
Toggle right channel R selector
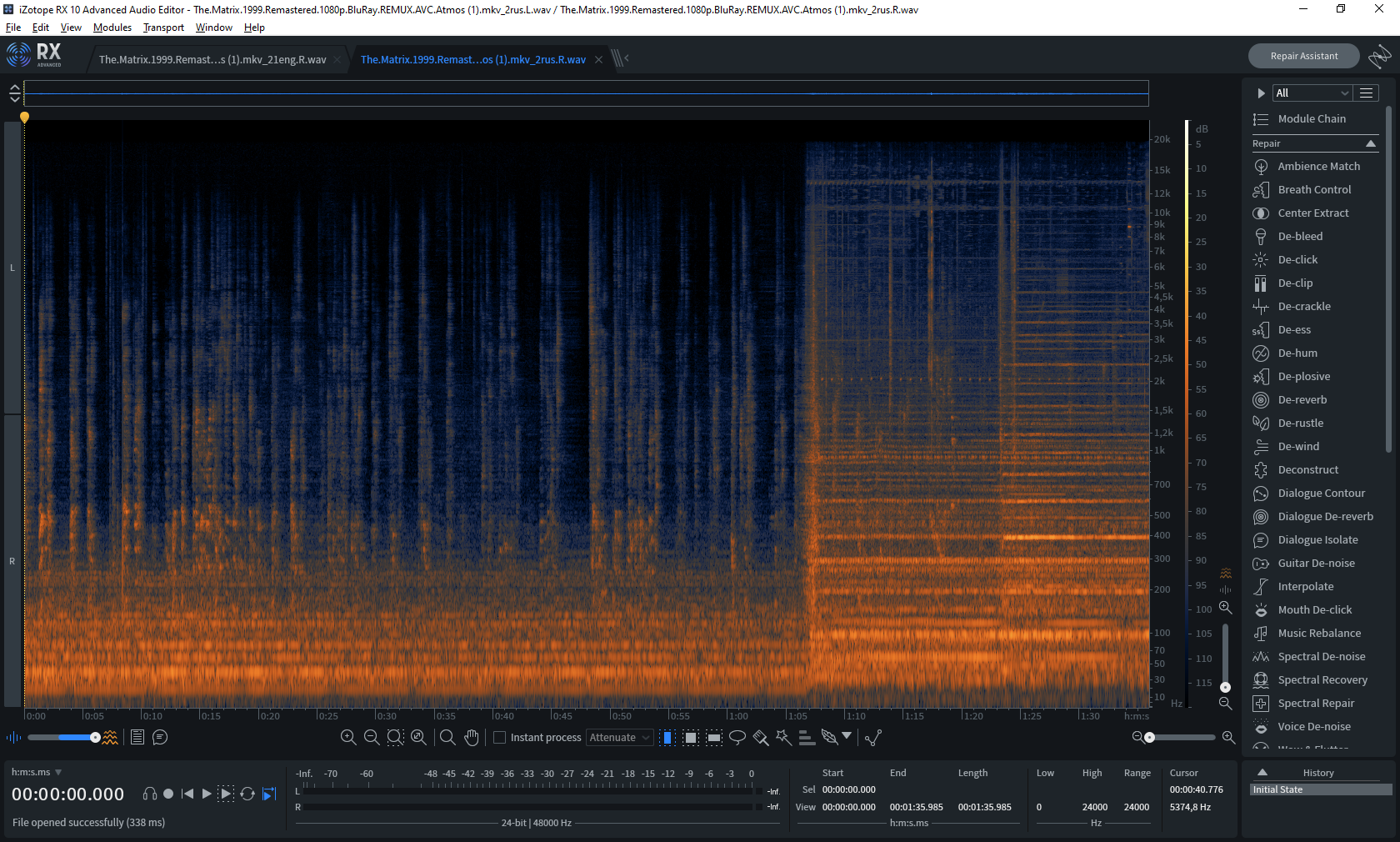(12, 561)
